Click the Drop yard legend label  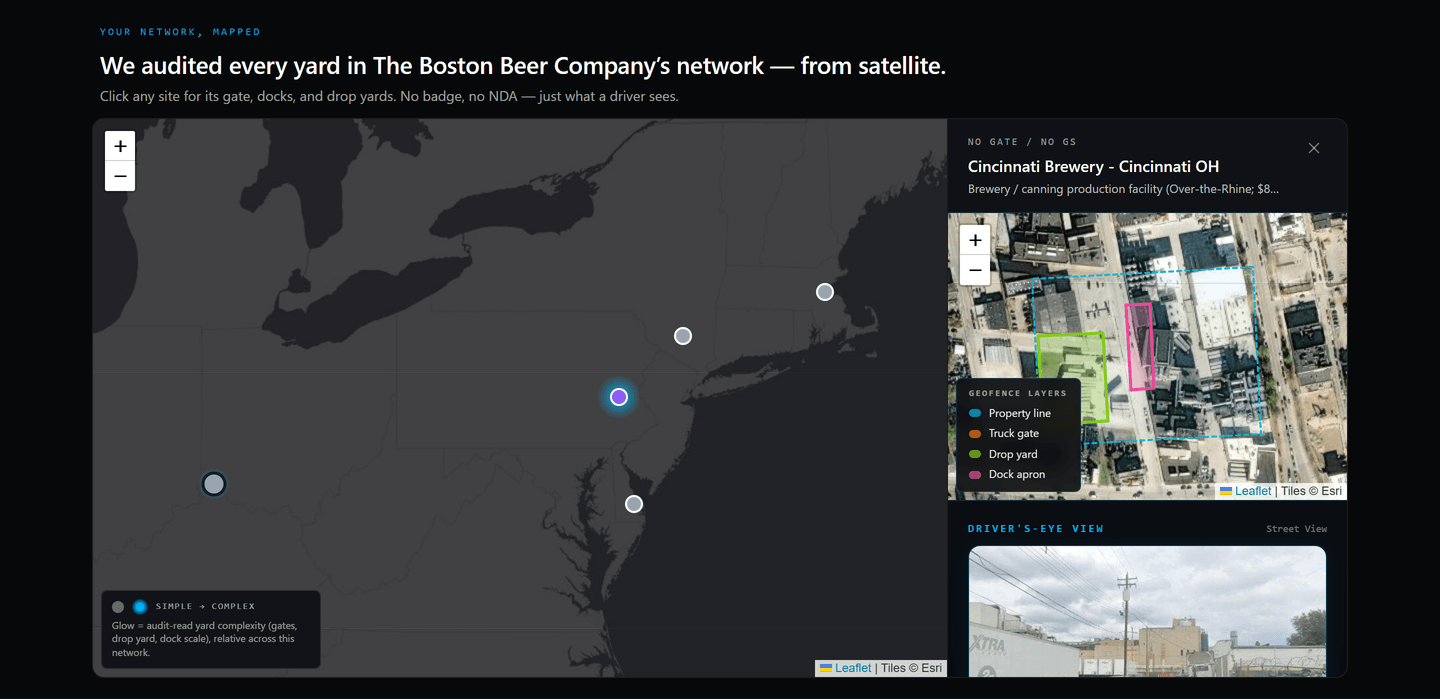(1013, 454)
